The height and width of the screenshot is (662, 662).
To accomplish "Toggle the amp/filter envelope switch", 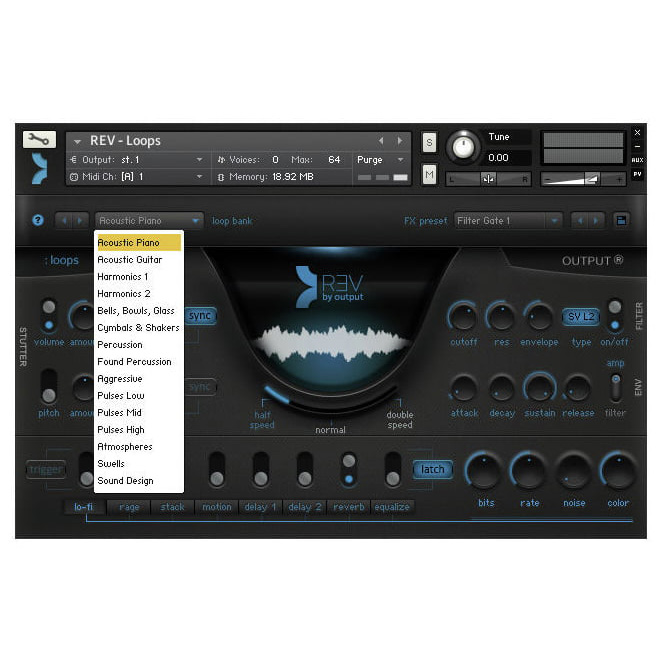I will click(x=616, y=388).
